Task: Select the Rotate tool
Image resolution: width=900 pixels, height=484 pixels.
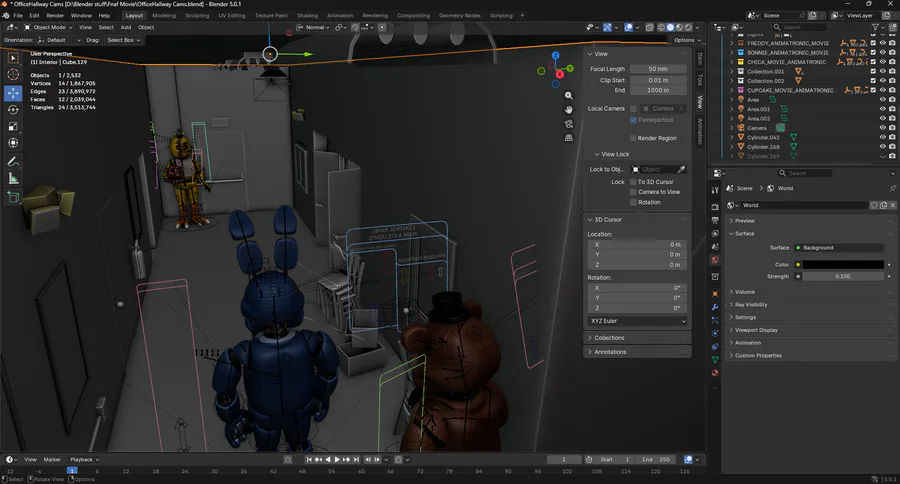Action: [x=13, y=109]
